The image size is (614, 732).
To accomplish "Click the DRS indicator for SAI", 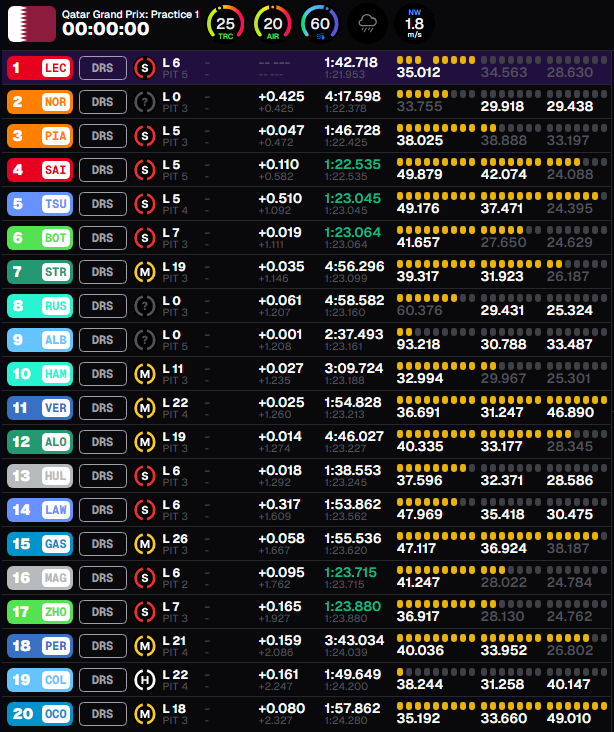I will [103, 170].
